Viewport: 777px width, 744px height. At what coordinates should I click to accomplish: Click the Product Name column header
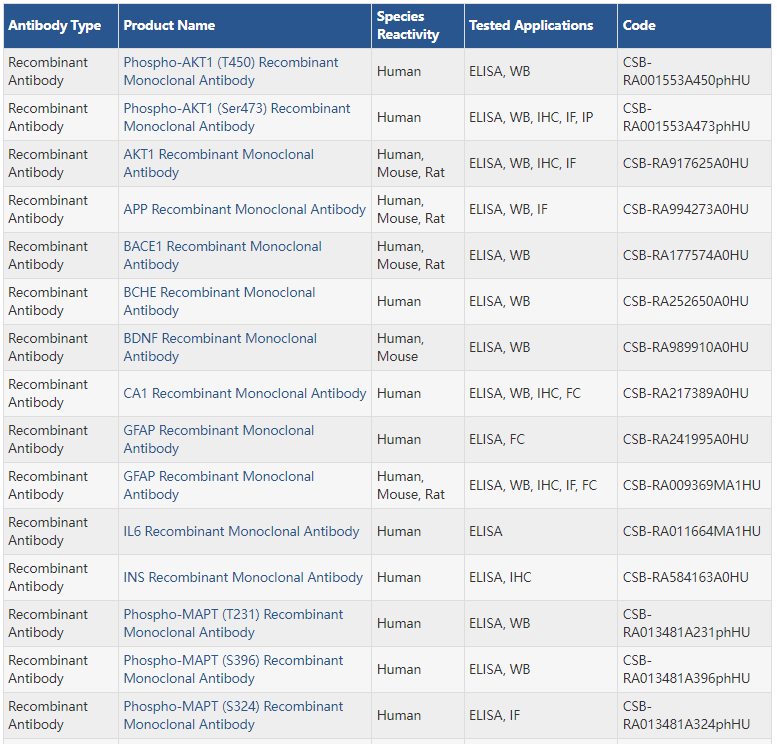click(x=169, y=26)
